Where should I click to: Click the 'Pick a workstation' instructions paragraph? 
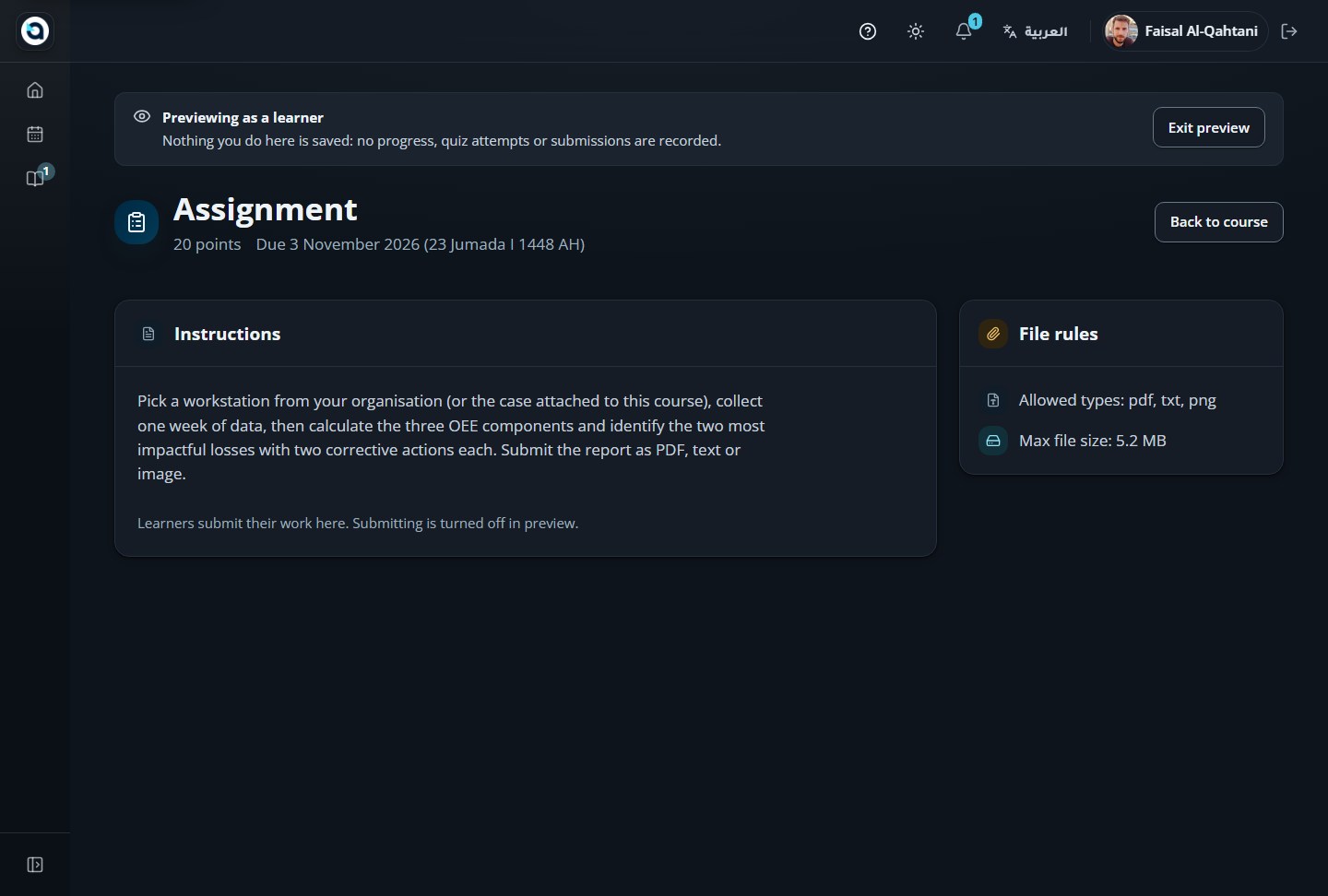tap(452, 437)
